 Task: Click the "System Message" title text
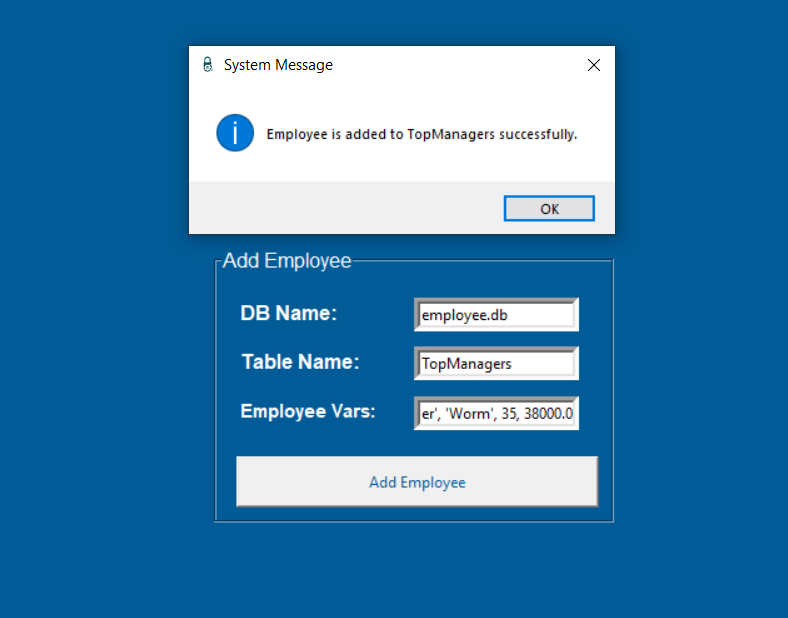[x=278, y=65]
